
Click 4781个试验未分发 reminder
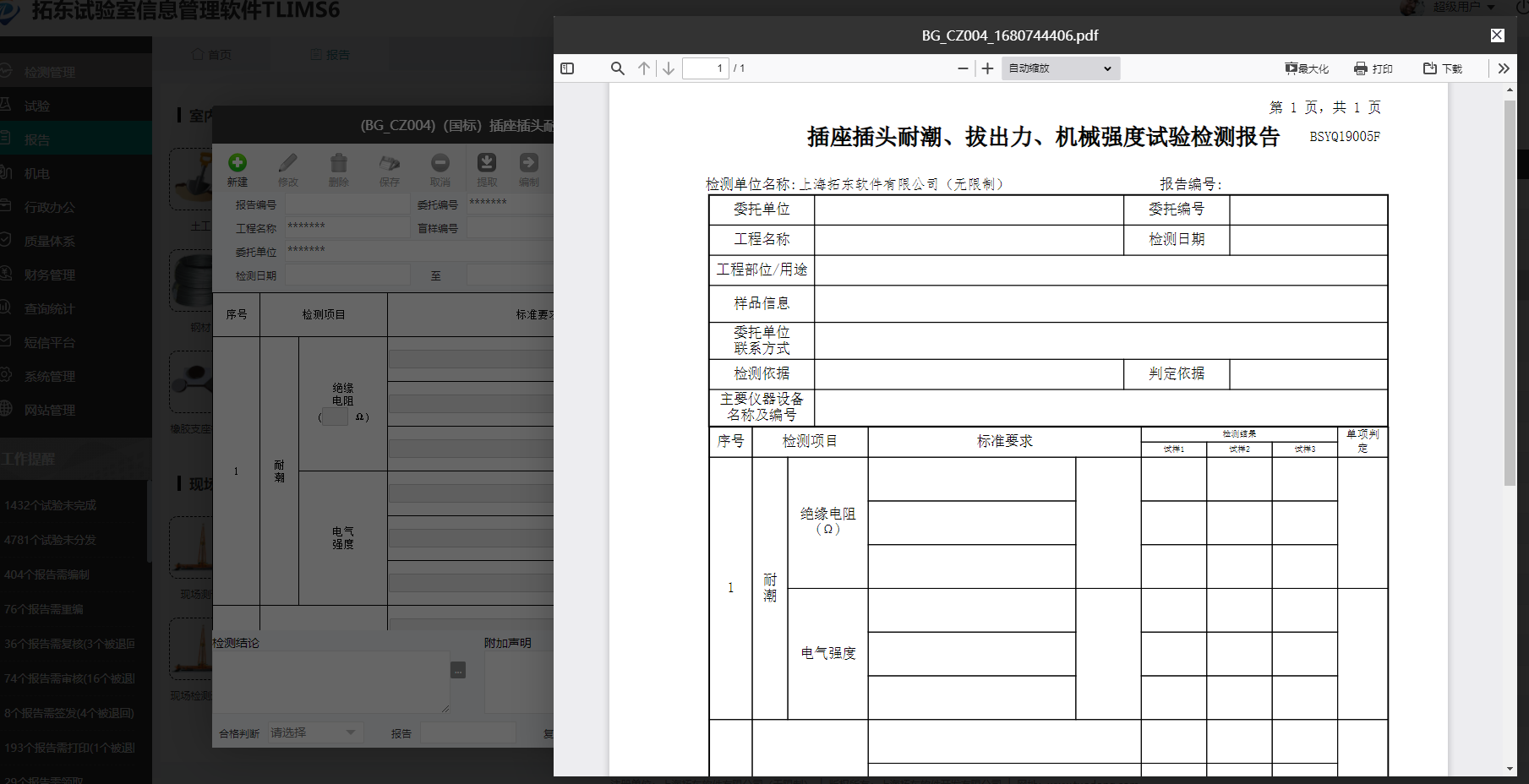(x=51, y=540)
